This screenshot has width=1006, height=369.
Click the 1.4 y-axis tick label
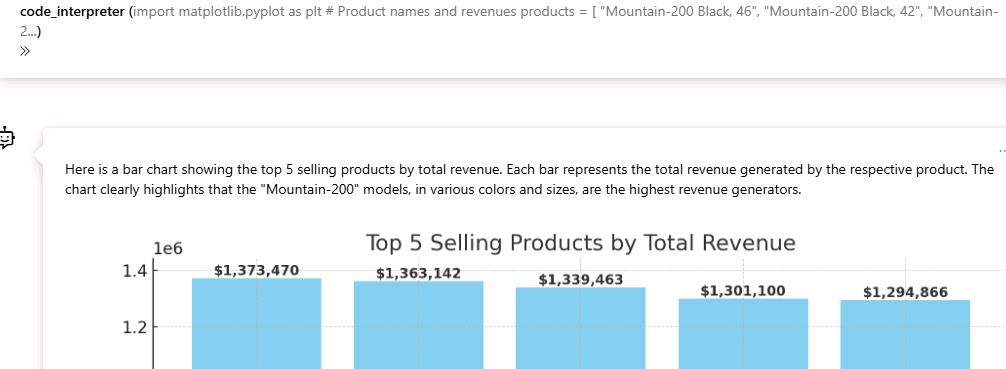pyautogui.click(x=135, y=271)
